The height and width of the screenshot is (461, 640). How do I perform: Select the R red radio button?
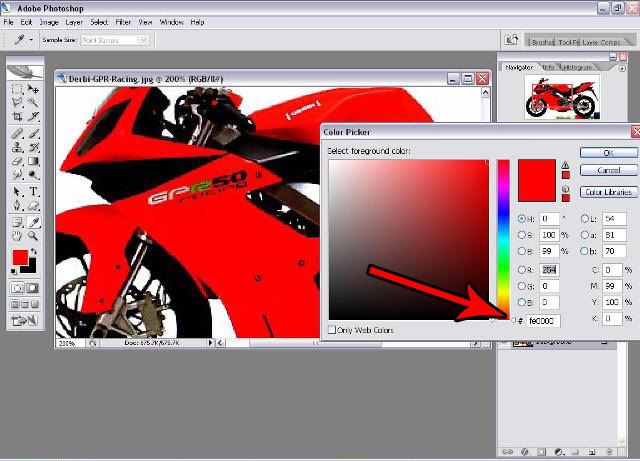[521, 270]
